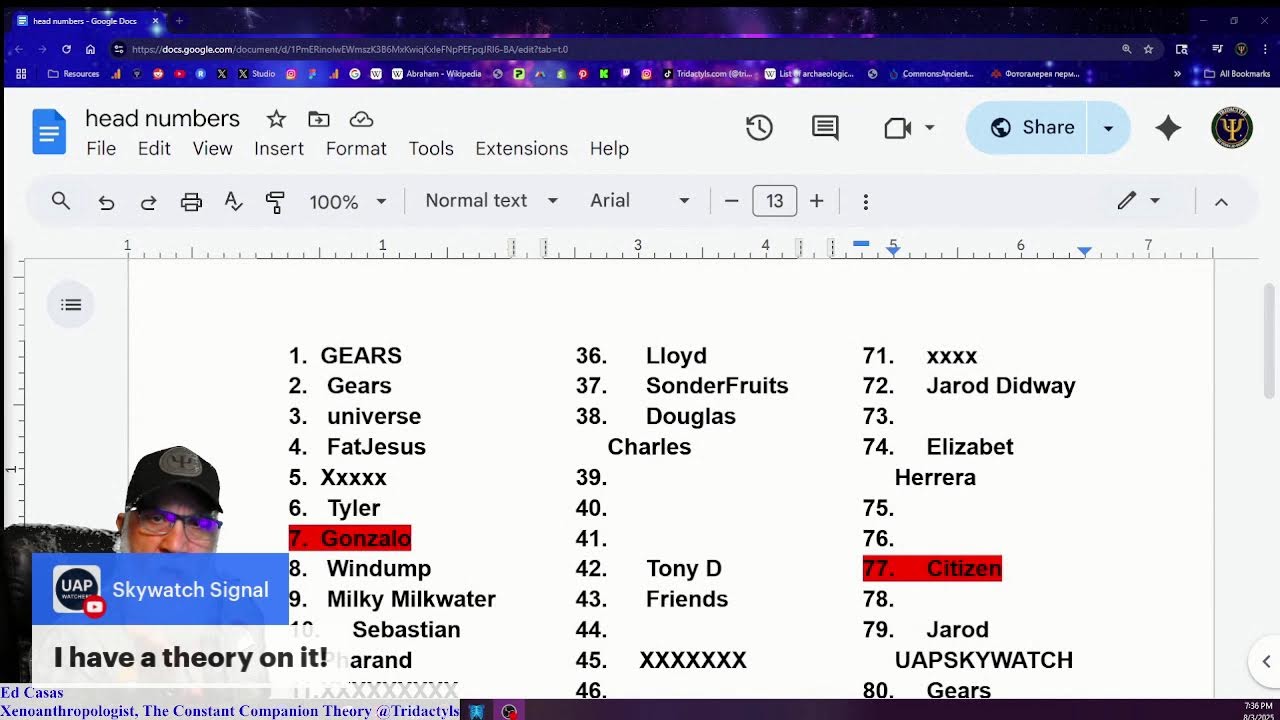Click the address bar URL
The image size is (1280, 720).
coord(350,49)
